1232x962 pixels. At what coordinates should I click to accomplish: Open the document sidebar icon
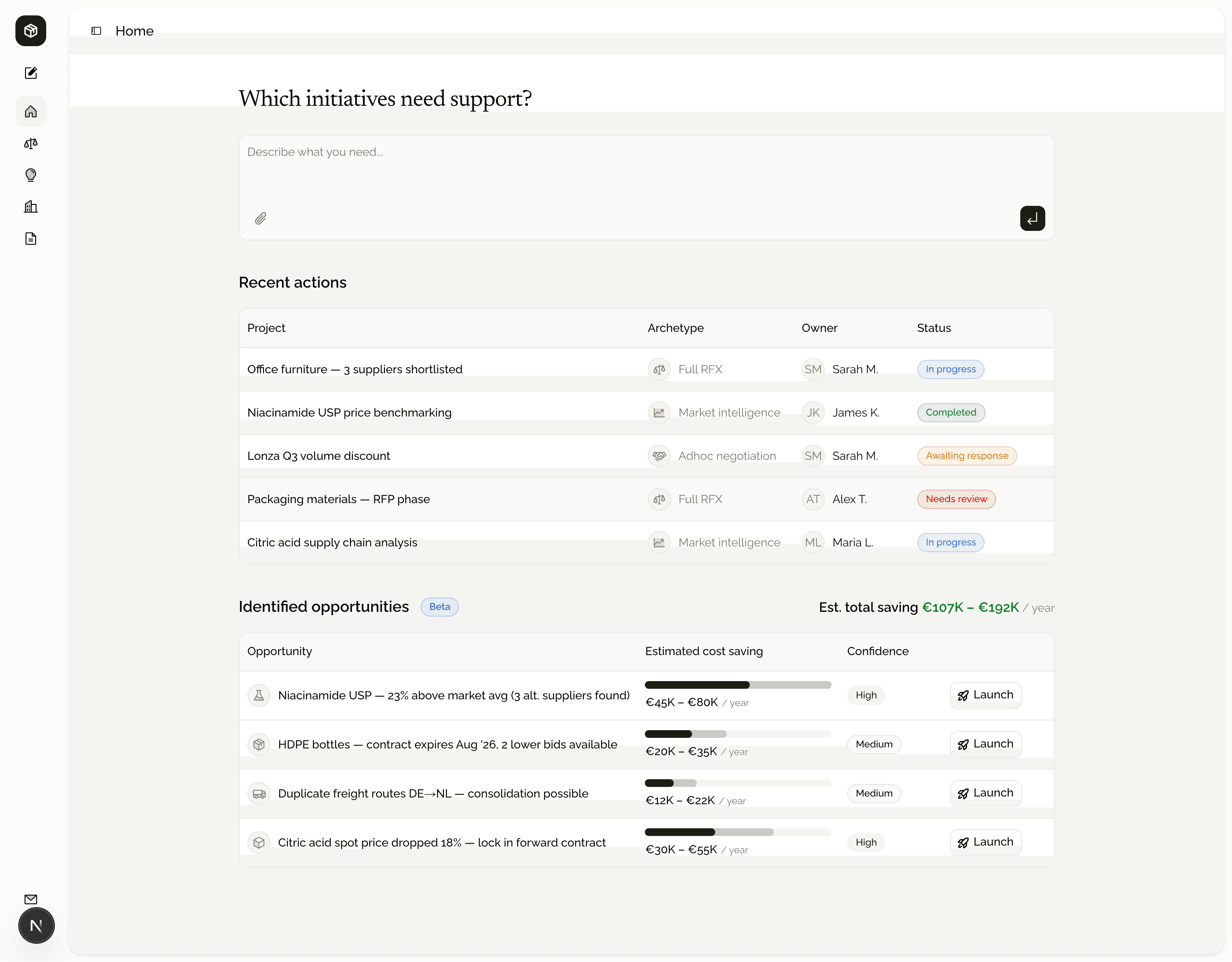[30, 239]
